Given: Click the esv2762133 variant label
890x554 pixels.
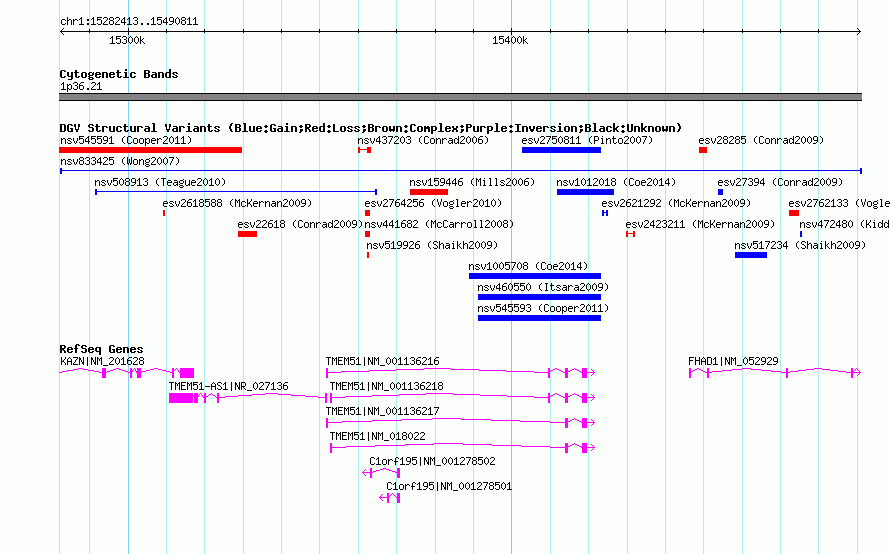Looking at the screenshot, I should point(838,203).
